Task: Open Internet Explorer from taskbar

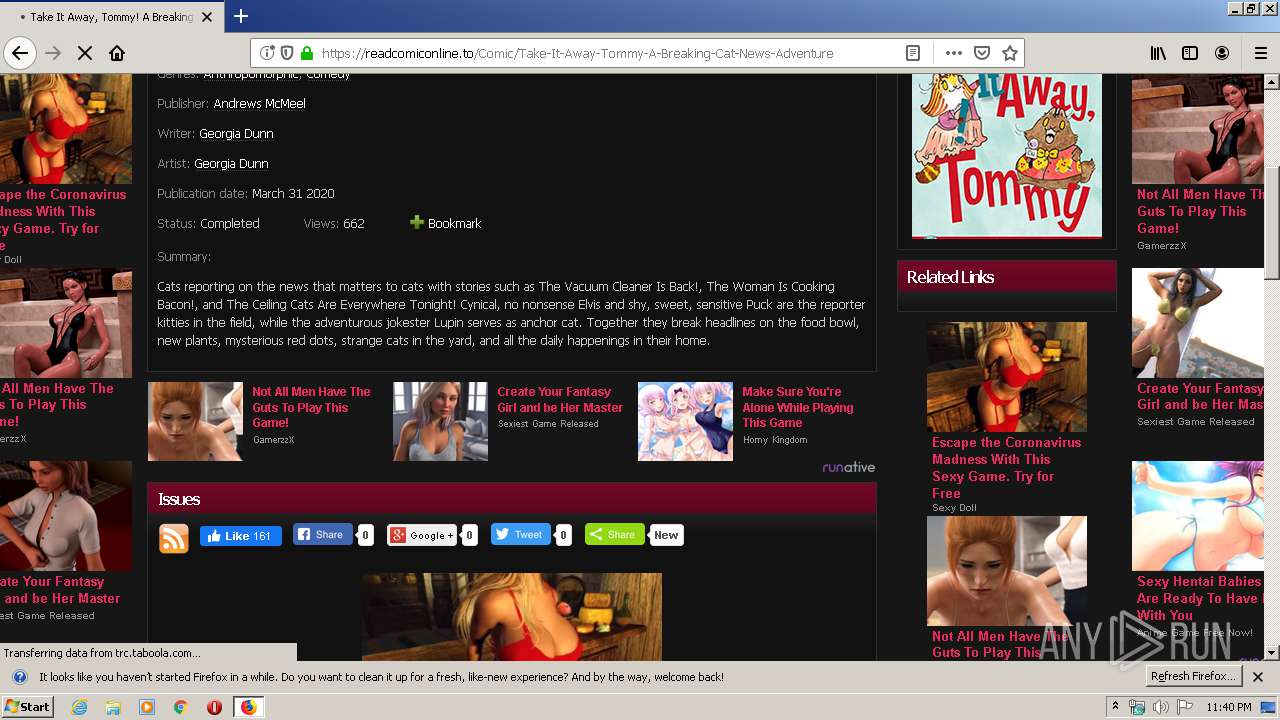Action: tap(80, 707)
